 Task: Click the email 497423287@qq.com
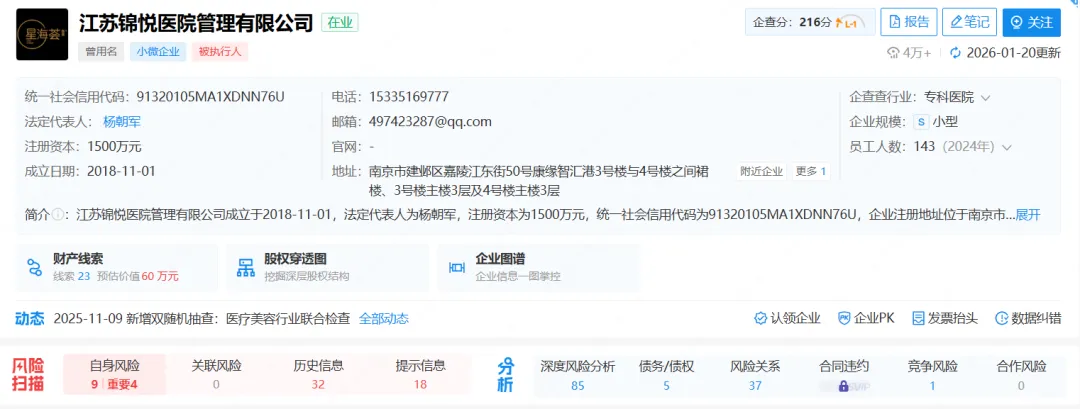(430, 122)
